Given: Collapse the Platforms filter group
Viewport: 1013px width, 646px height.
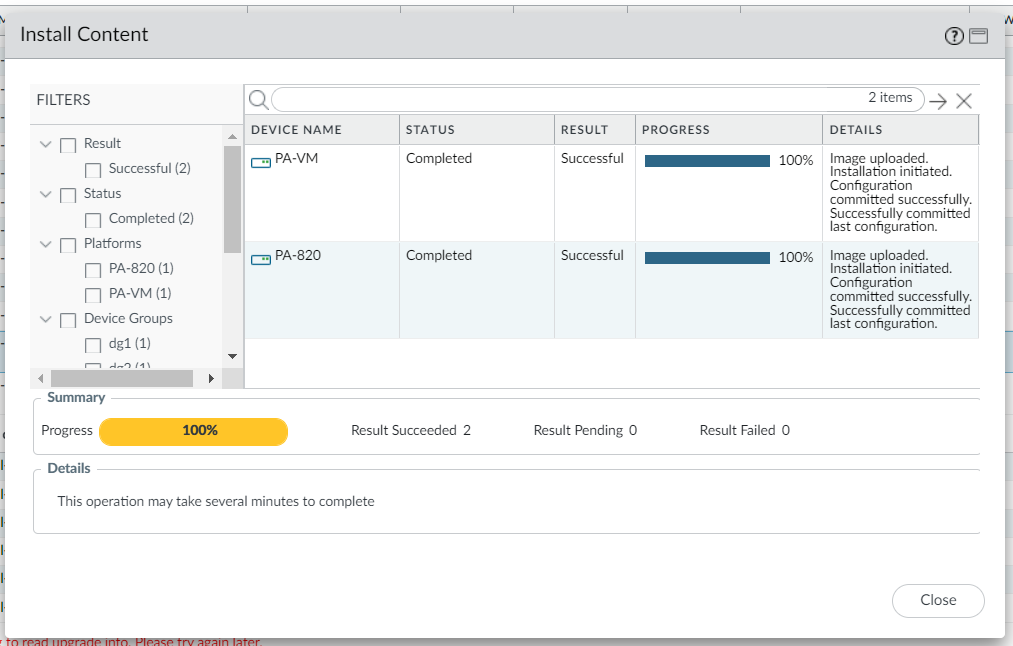Looking at the screenshot, I should [x=45, y=244].
